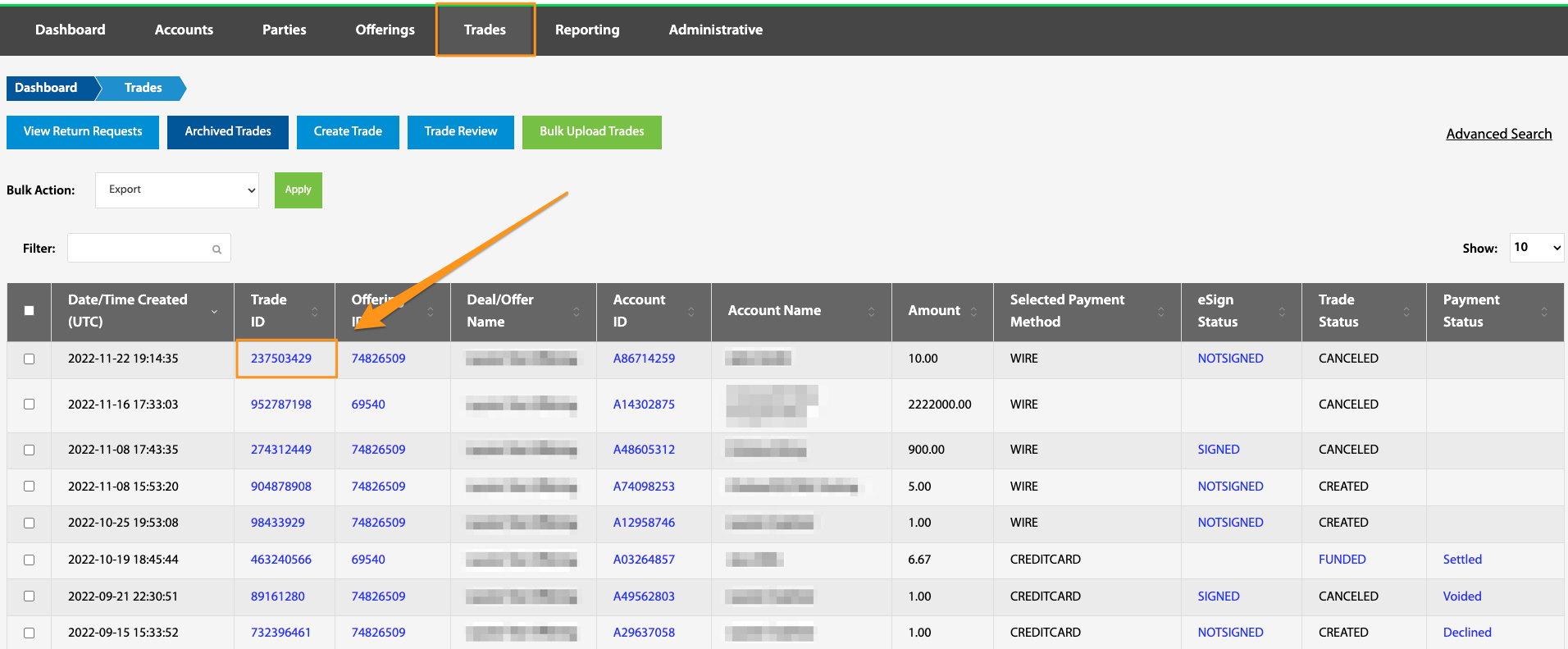Screen dimensions: 1568x649
Task: Click the search magnifier icon in Filter box
Action: click(x=217, y=249)
